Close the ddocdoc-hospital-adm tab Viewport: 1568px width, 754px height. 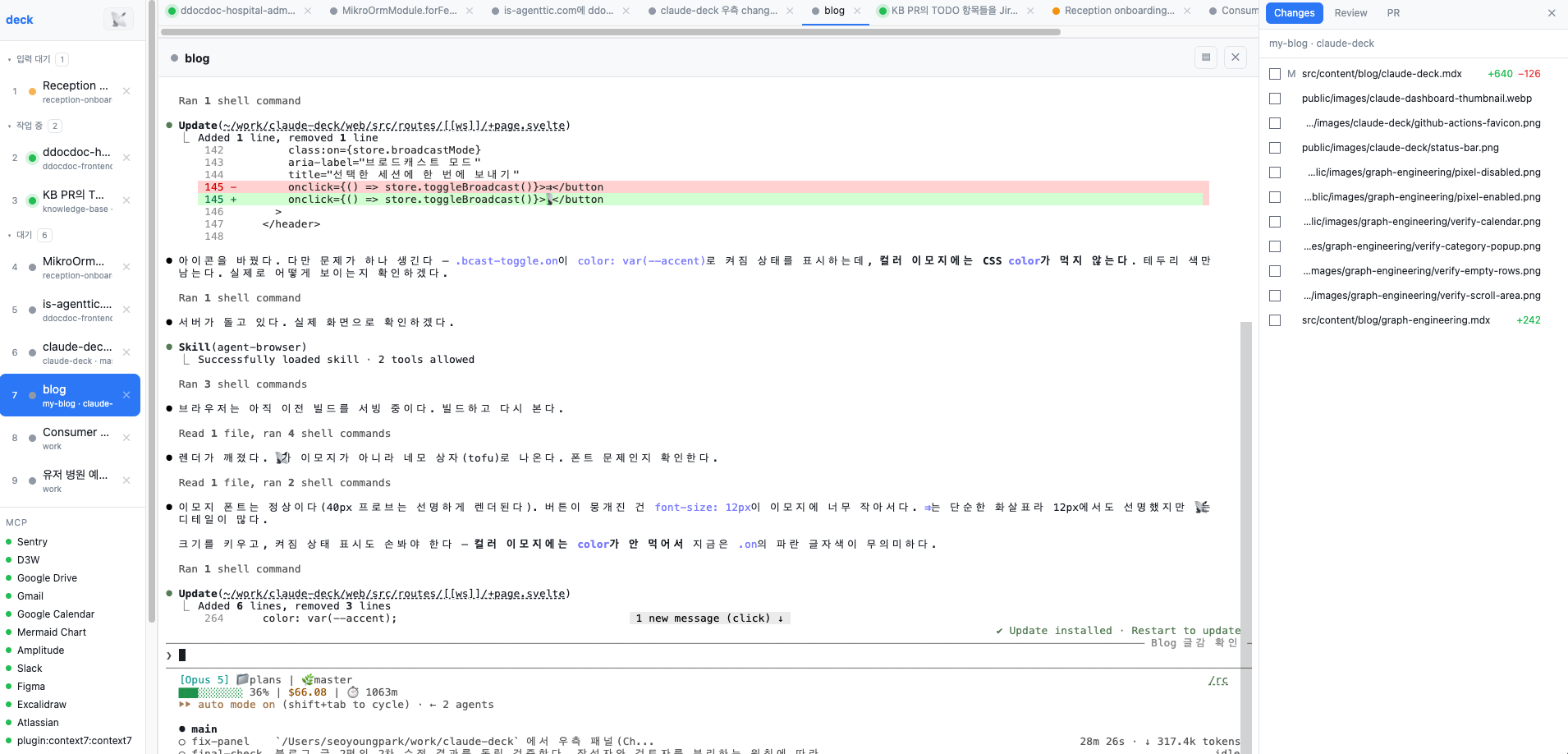click(x=308, y=11)
